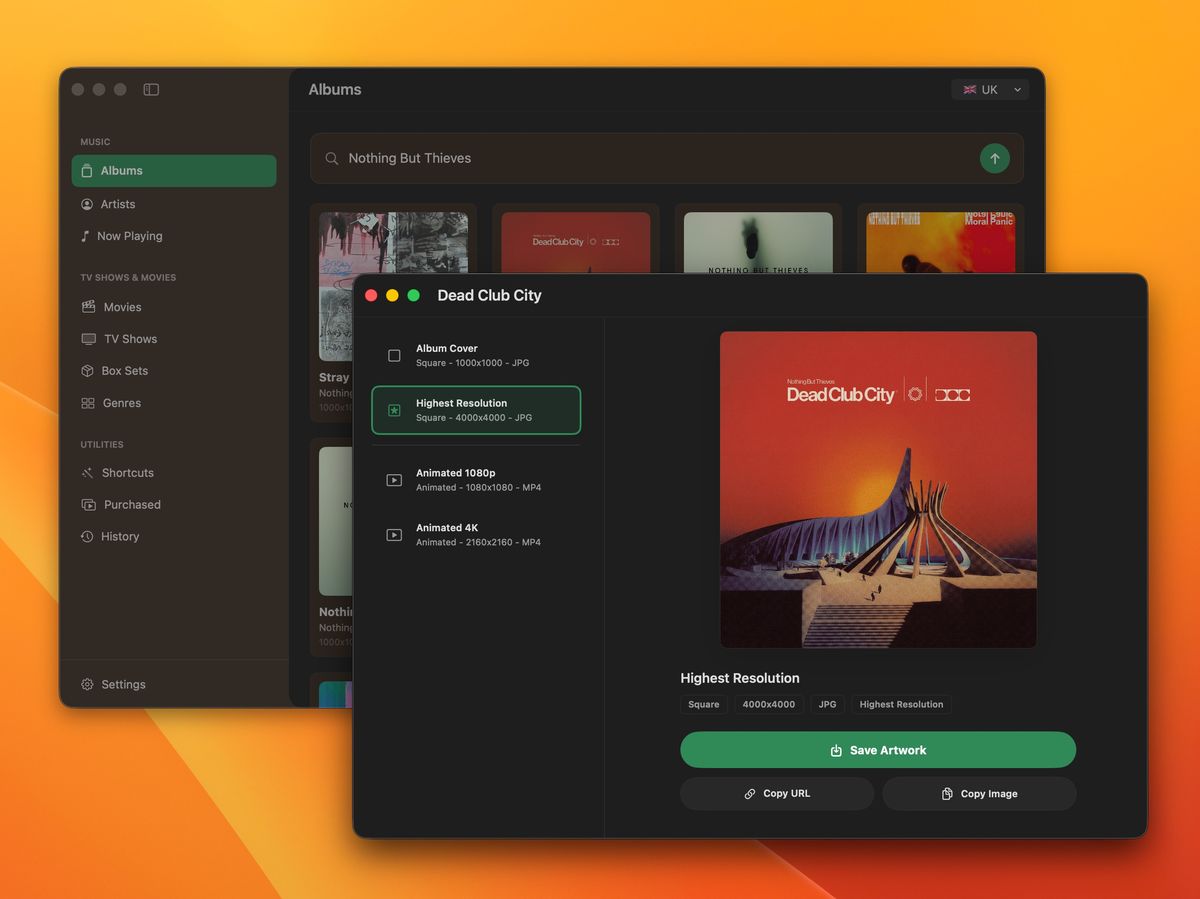Select the Highest Resolution 4000x4000 option
The image size is (1200, 899).
(x=476, y=410)
